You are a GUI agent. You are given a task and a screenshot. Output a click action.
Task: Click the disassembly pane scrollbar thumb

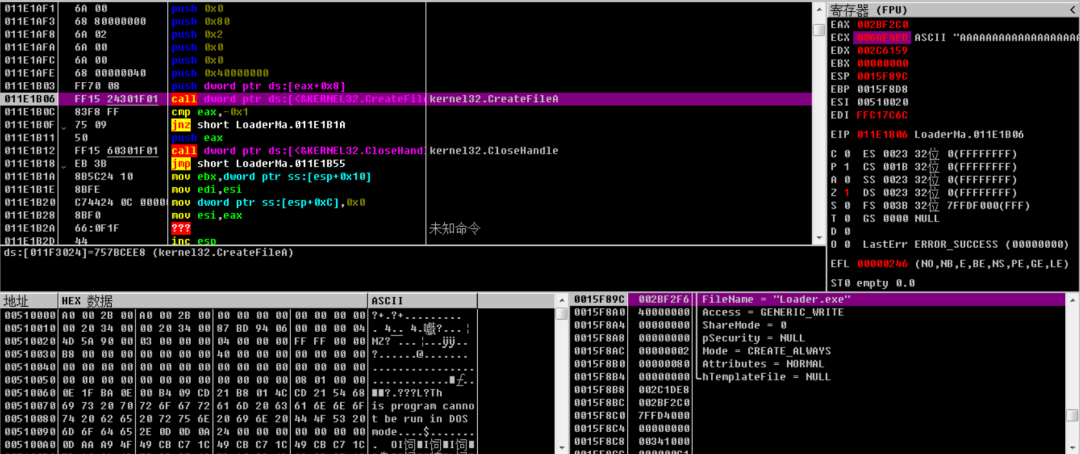pyautogui.click(x=818, y=30)
